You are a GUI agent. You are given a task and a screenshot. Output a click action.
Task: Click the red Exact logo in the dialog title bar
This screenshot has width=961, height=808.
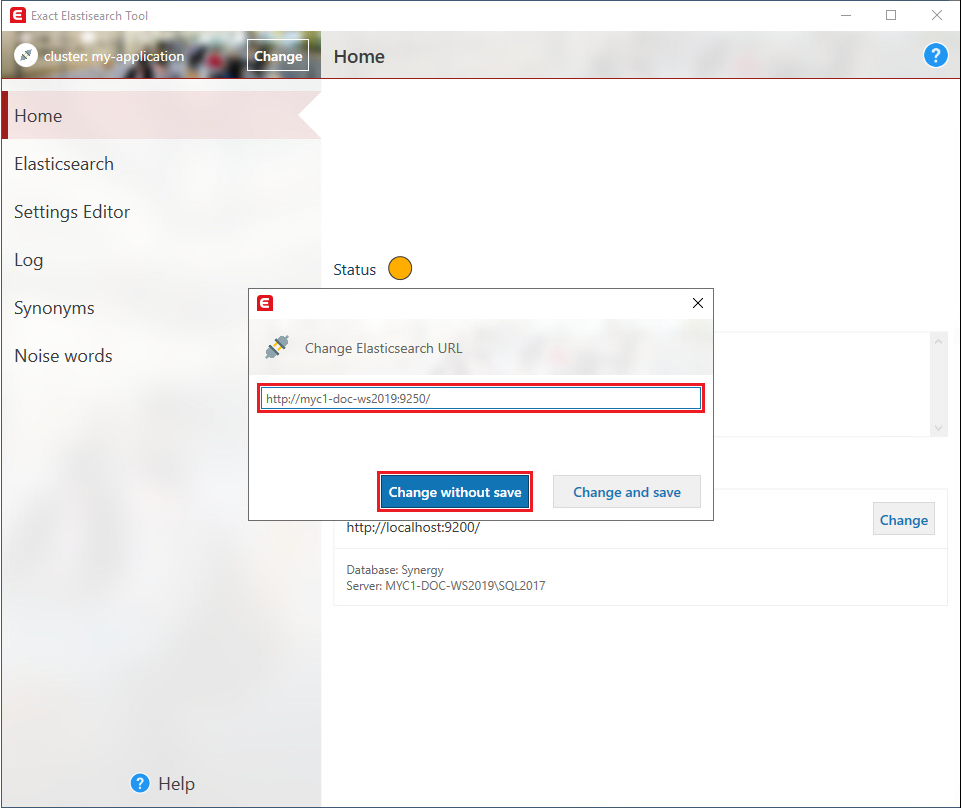(x=265, y=303)
